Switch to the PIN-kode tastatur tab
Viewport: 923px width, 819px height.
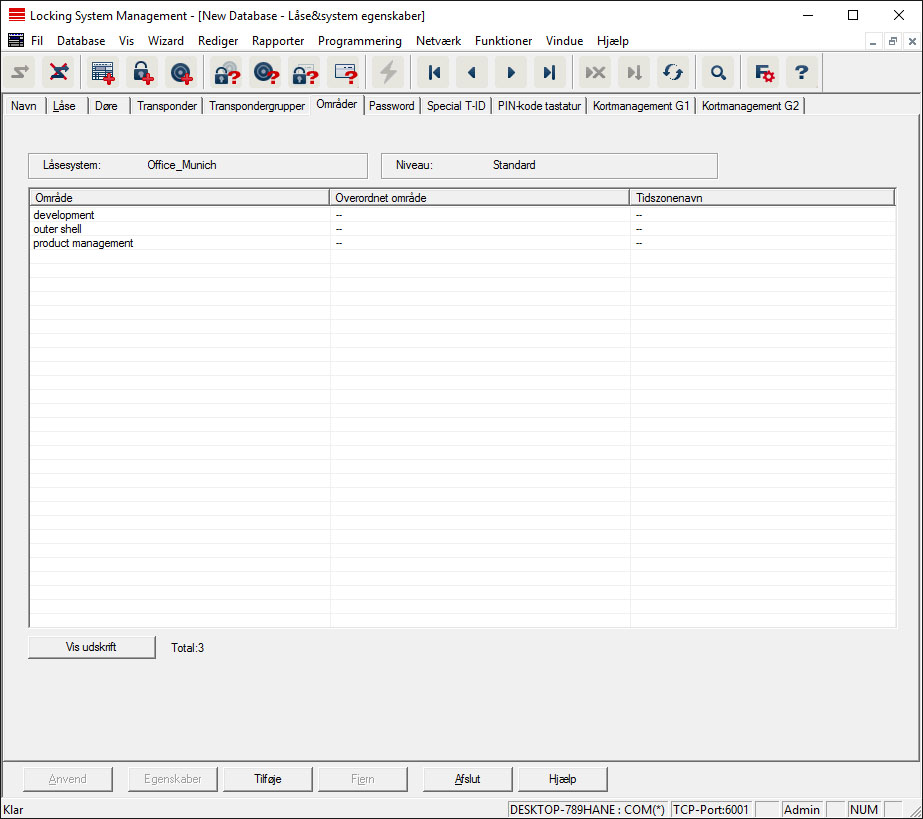538,106
